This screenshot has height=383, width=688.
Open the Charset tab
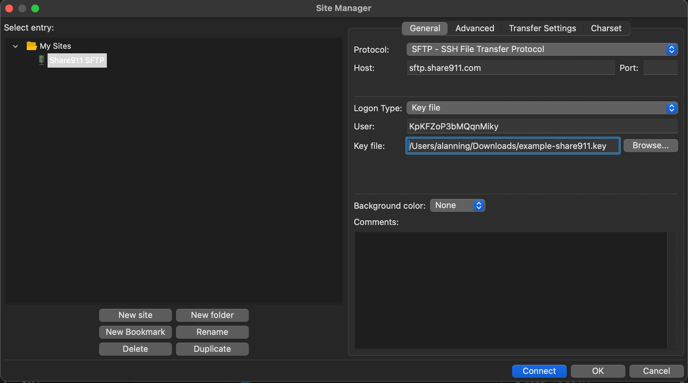coord(606,28)
